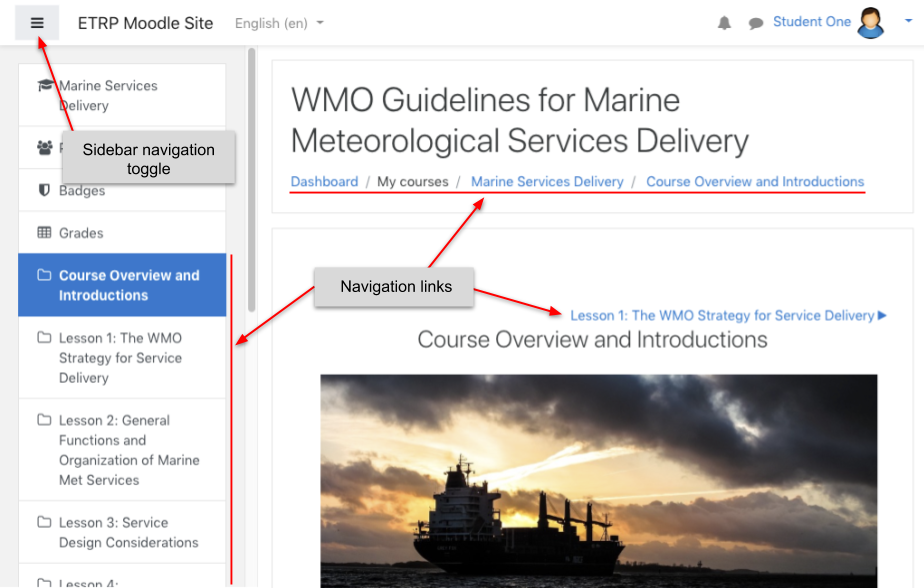Expand the user menu dropdown arrow
Screen dimensions: 924x588
click(x=908, y=21)
